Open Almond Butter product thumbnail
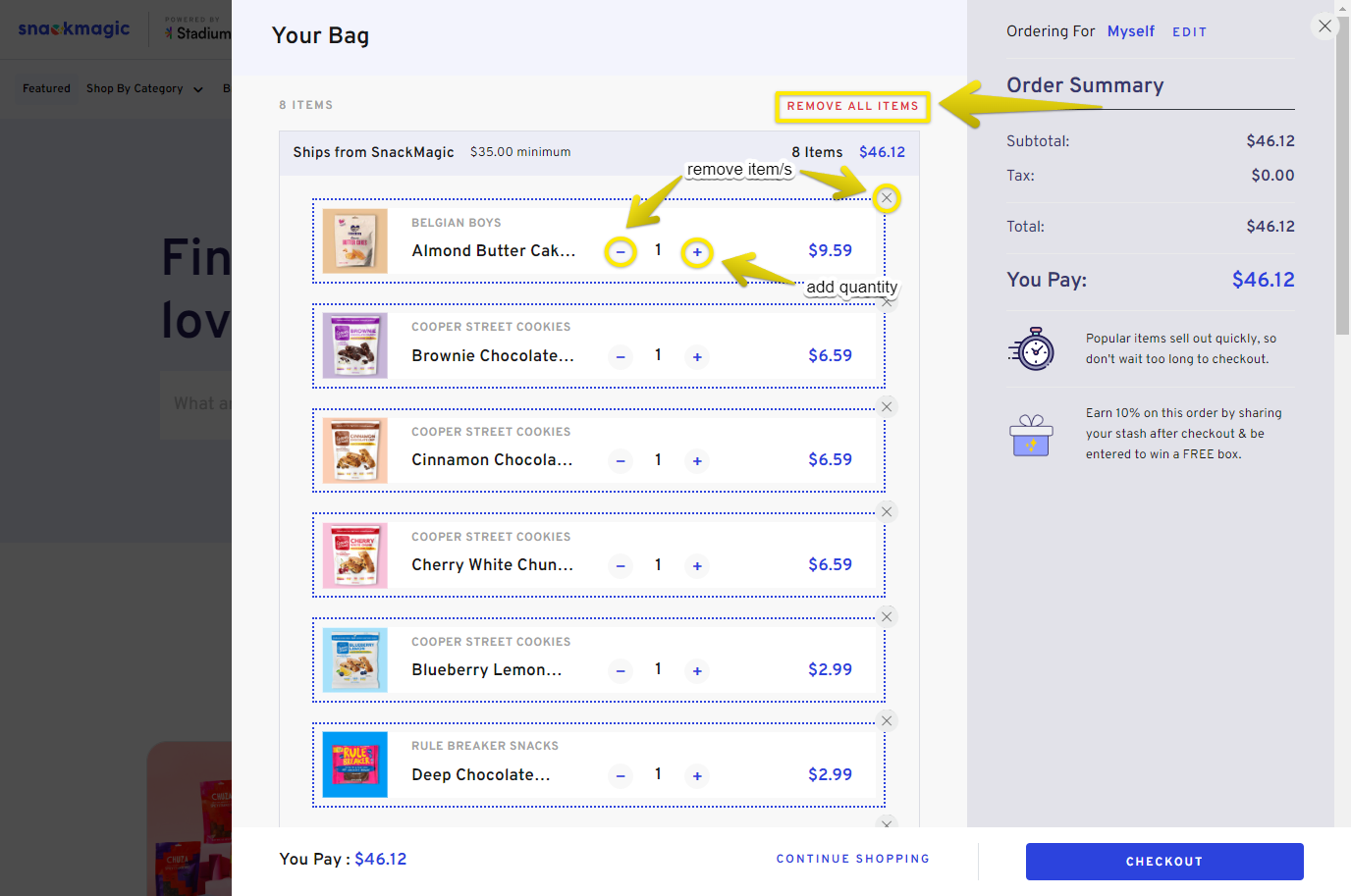 click(x=355, y=241)
